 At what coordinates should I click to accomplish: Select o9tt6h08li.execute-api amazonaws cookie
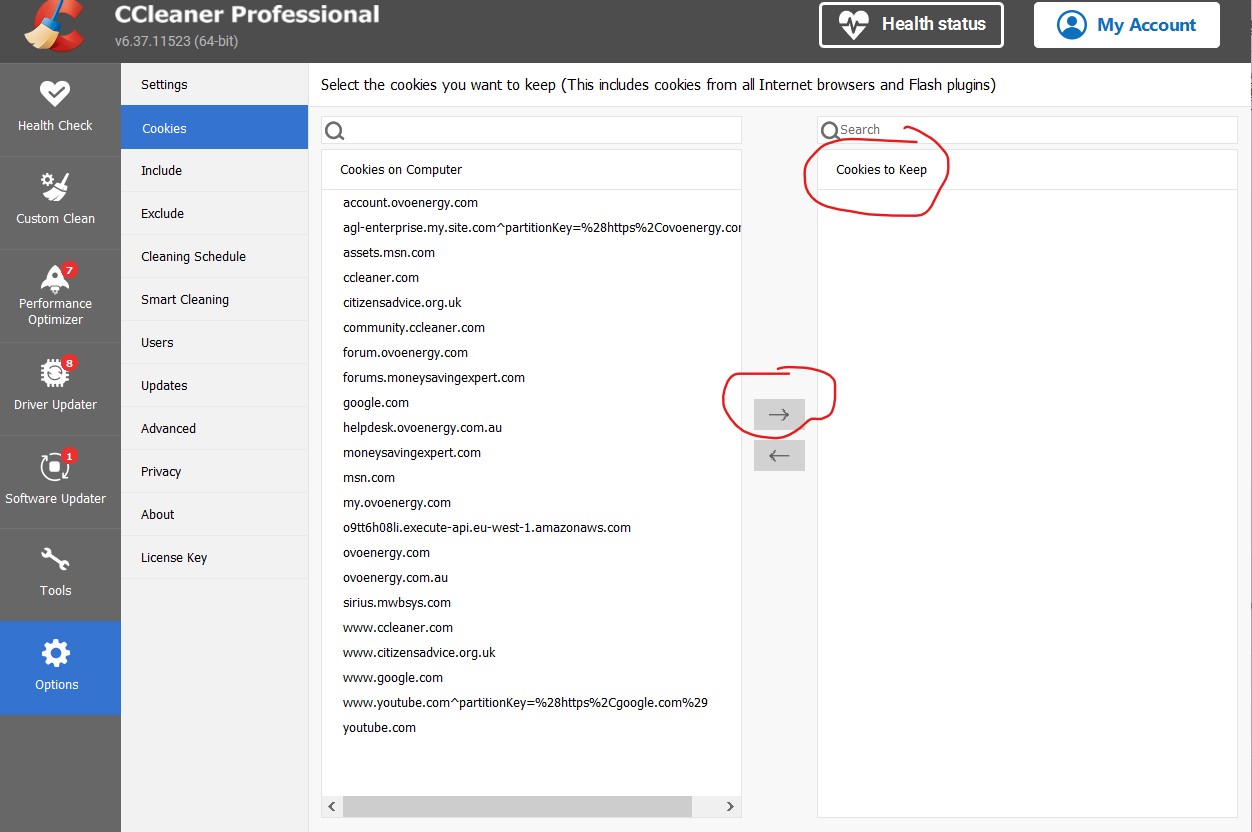click(x=487, y=528)
